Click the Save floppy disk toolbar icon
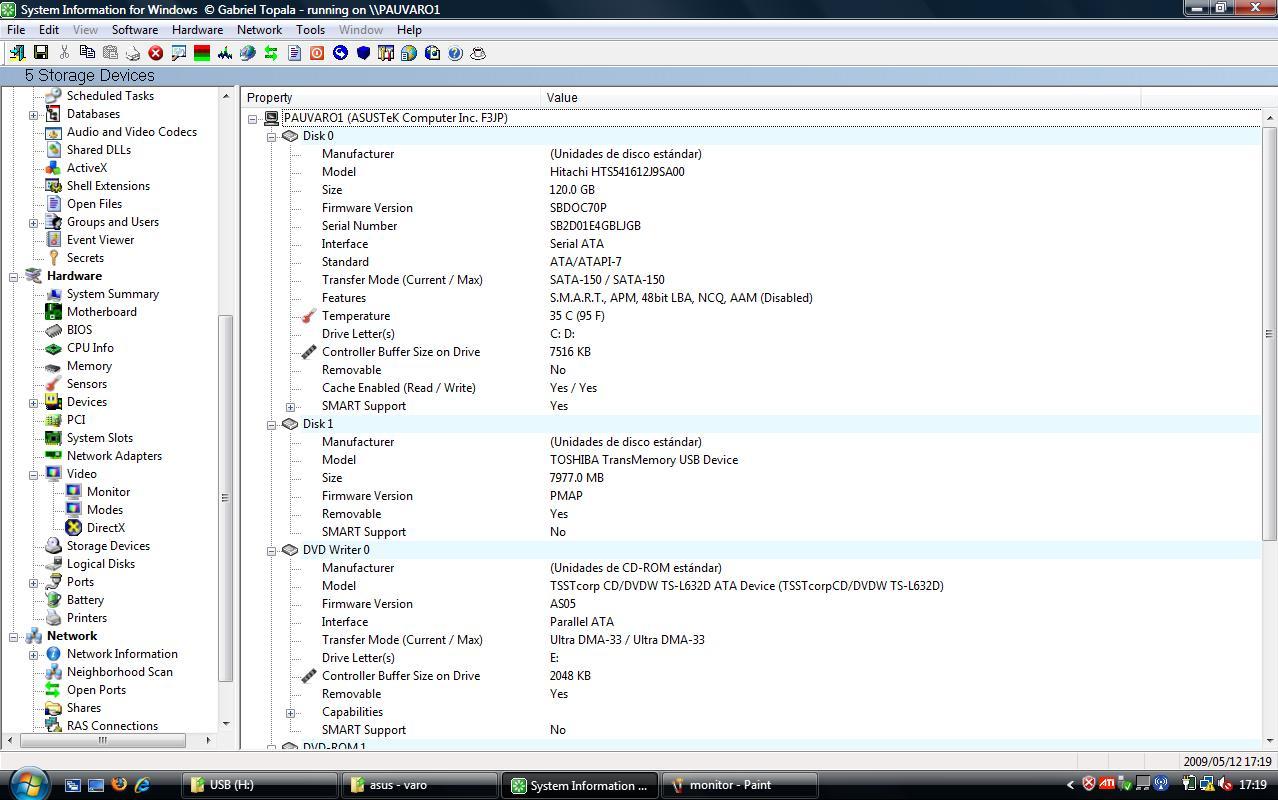The height and width of the screenshot is (800, 1278). [x=41, y=52]
